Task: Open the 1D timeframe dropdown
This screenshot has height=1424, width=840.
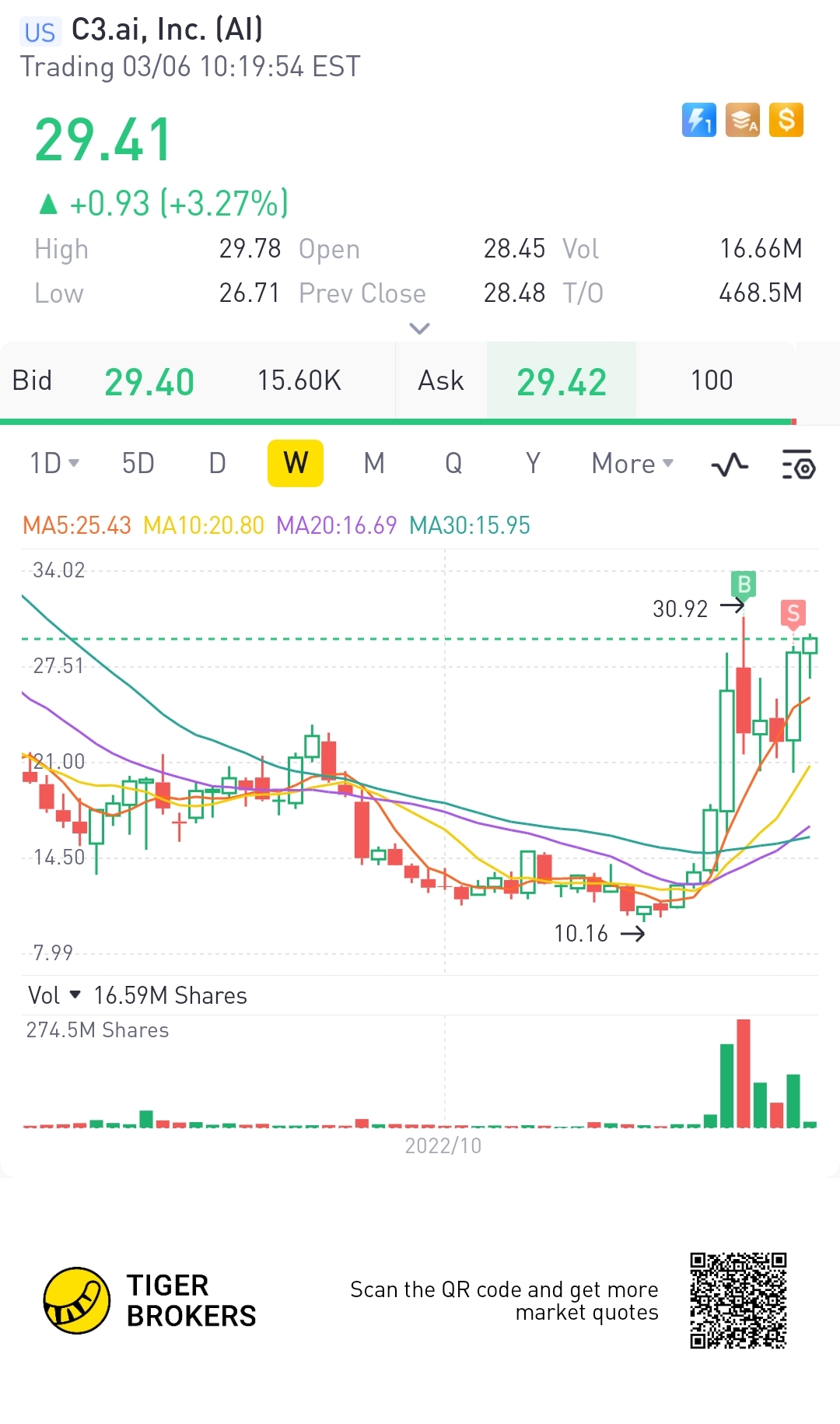Action: point(54,464)
